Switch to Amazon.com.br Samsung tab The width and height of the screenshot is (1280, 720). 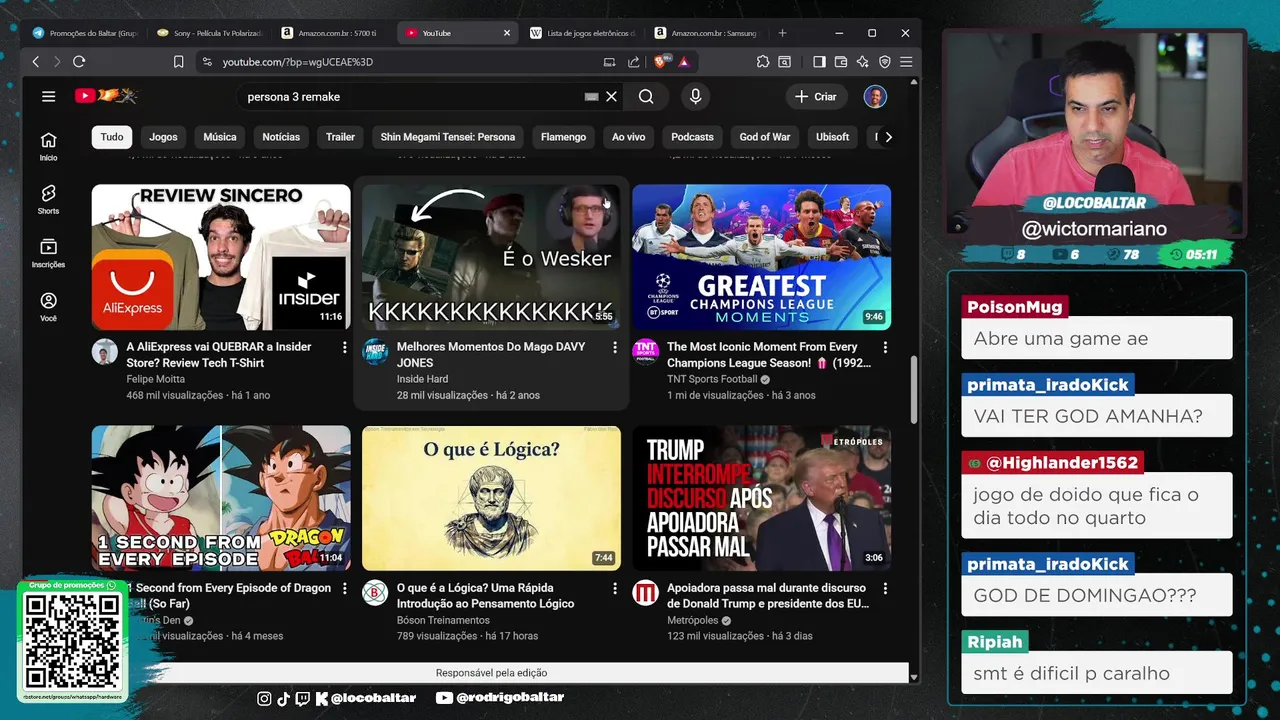(x=706, y=33)
